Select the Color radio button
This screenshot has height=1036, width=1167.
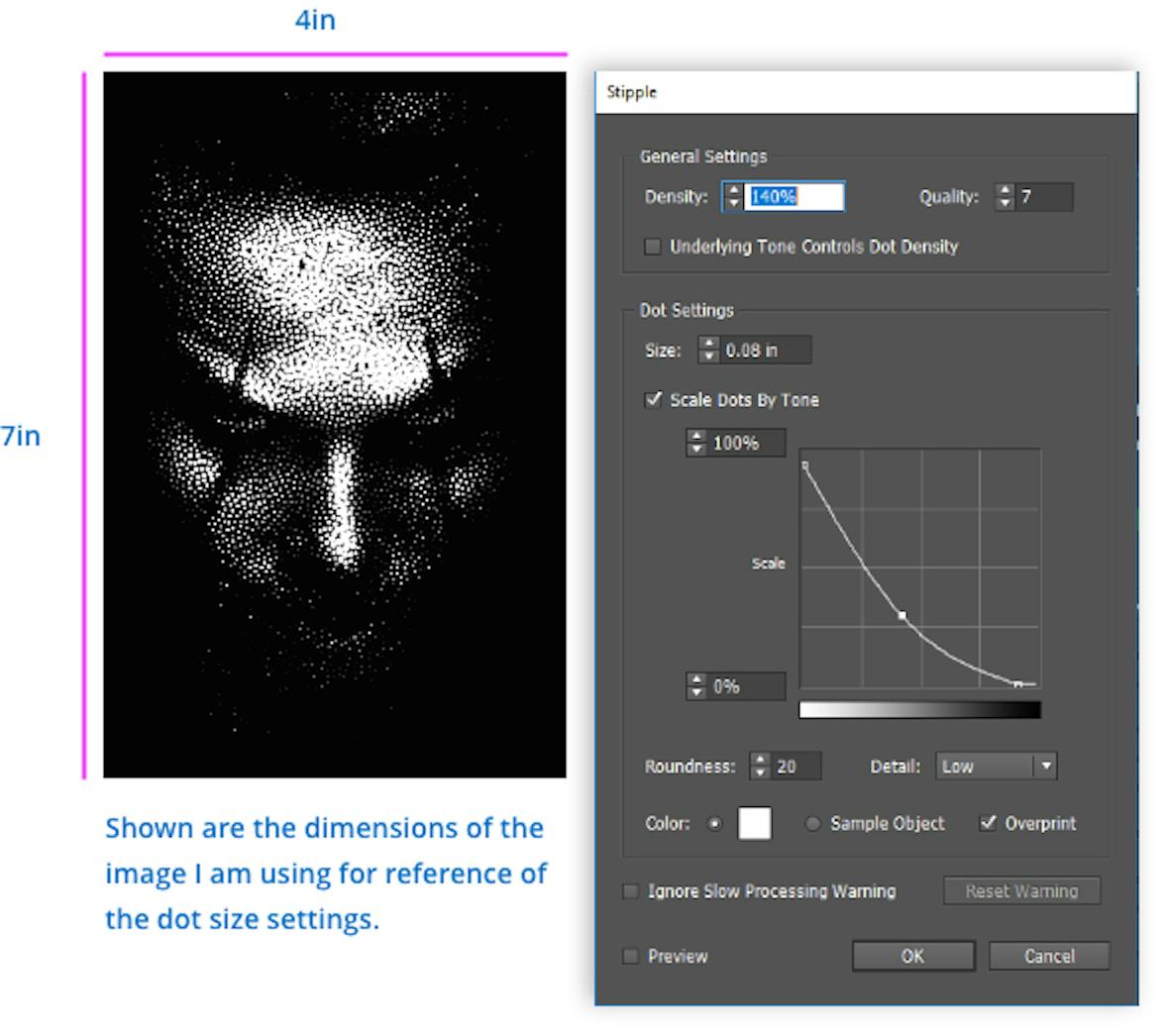point(715,823)
